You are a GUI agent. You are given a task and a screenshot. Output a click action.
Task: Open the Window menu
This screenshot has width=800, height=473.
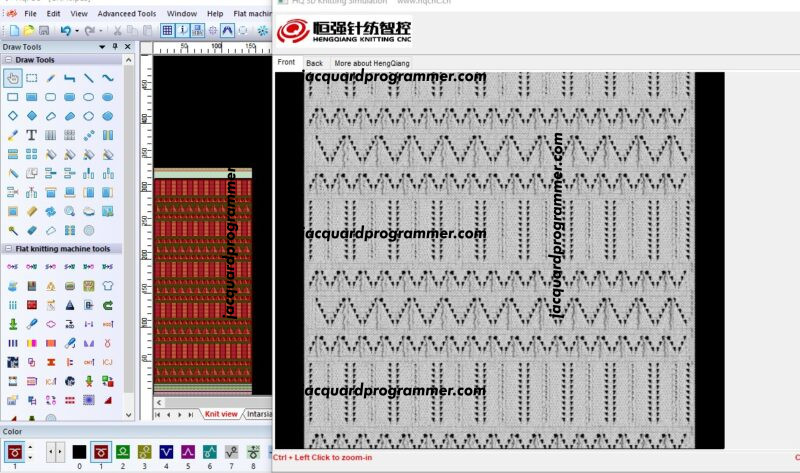pyautogui.click(x=182, y=13)
